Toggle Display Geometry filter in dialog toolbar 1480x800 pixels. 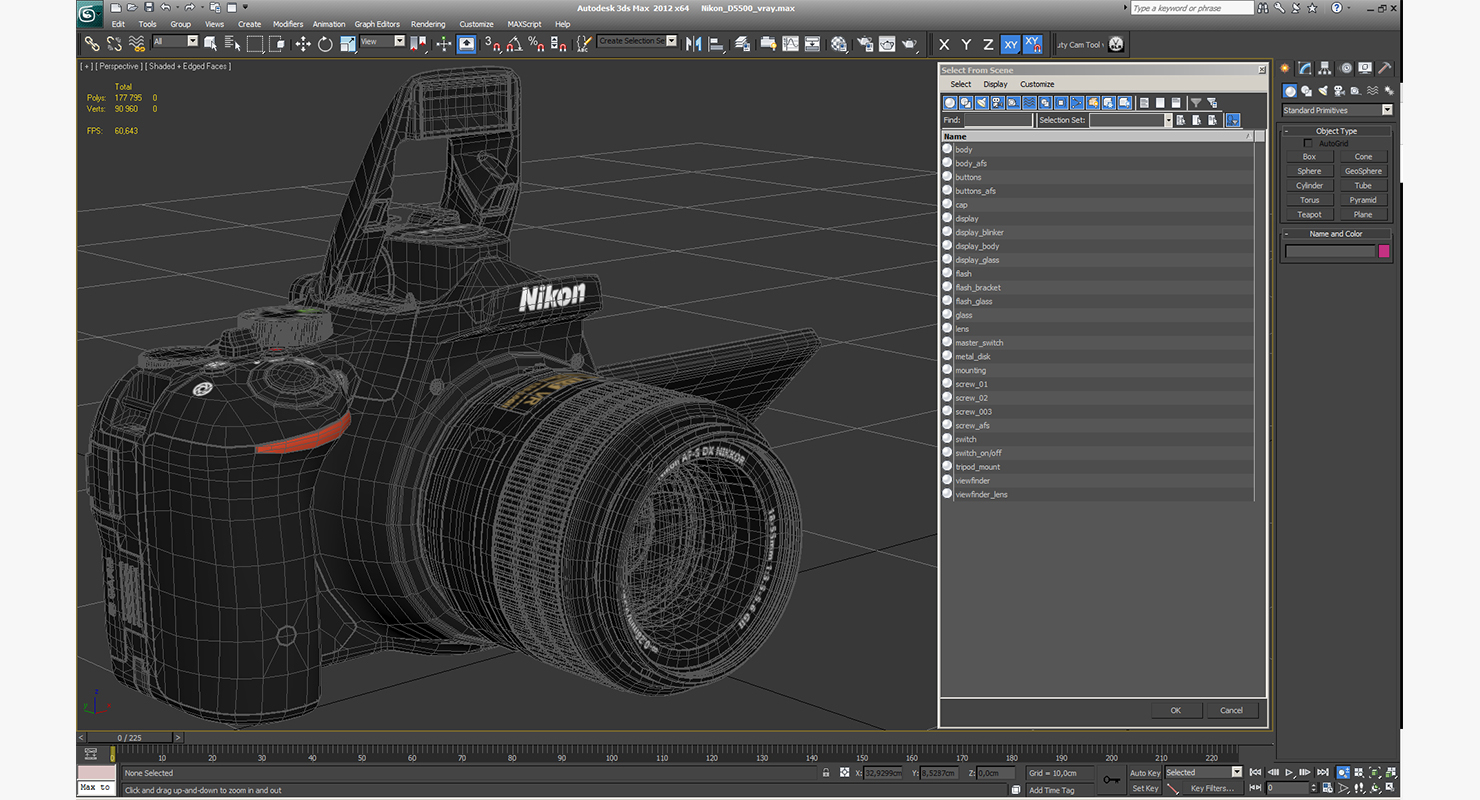[950, 102]
